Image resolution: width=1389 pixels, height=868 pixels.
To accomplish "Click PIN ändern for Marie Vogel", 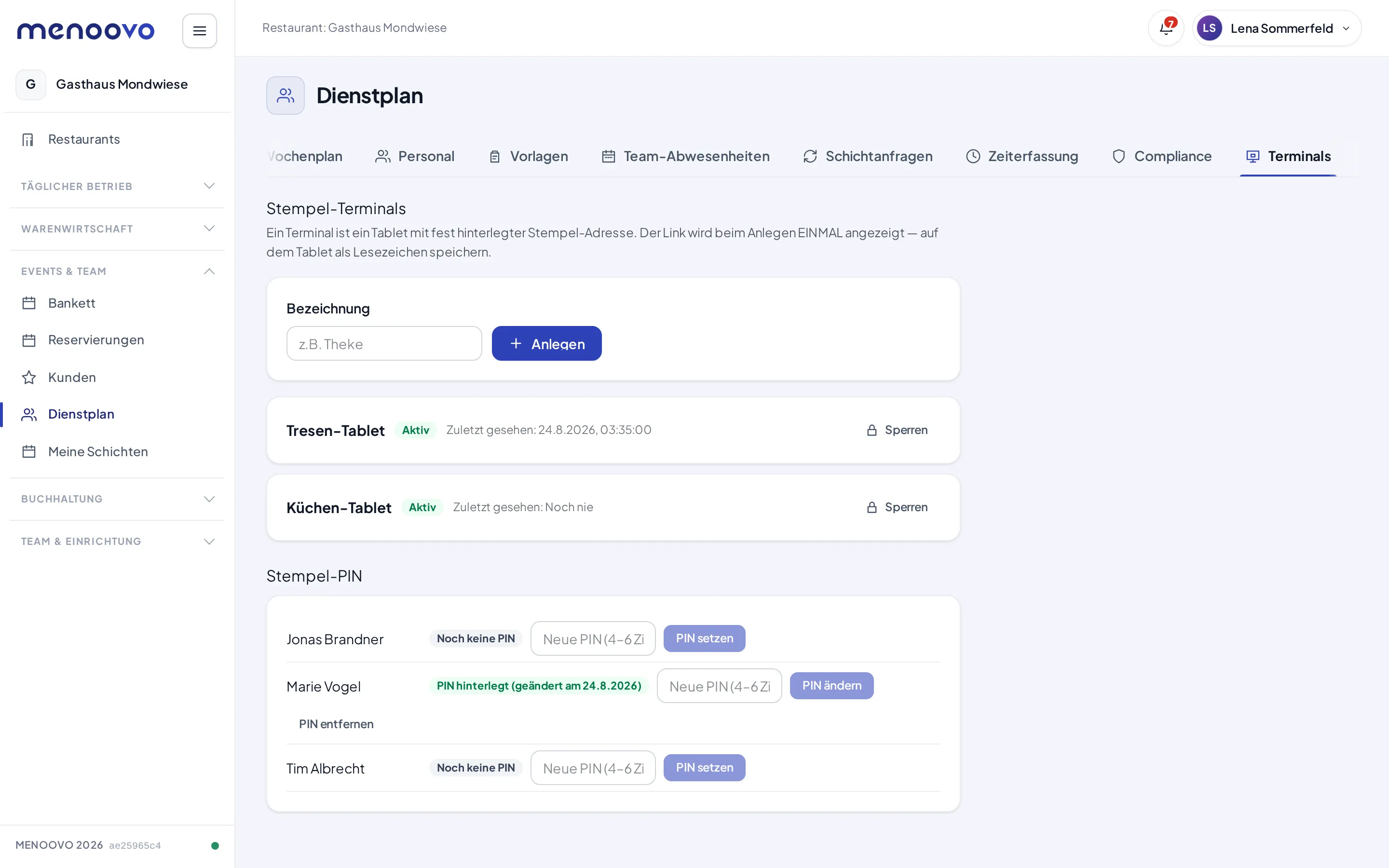I will coord(831,685).
